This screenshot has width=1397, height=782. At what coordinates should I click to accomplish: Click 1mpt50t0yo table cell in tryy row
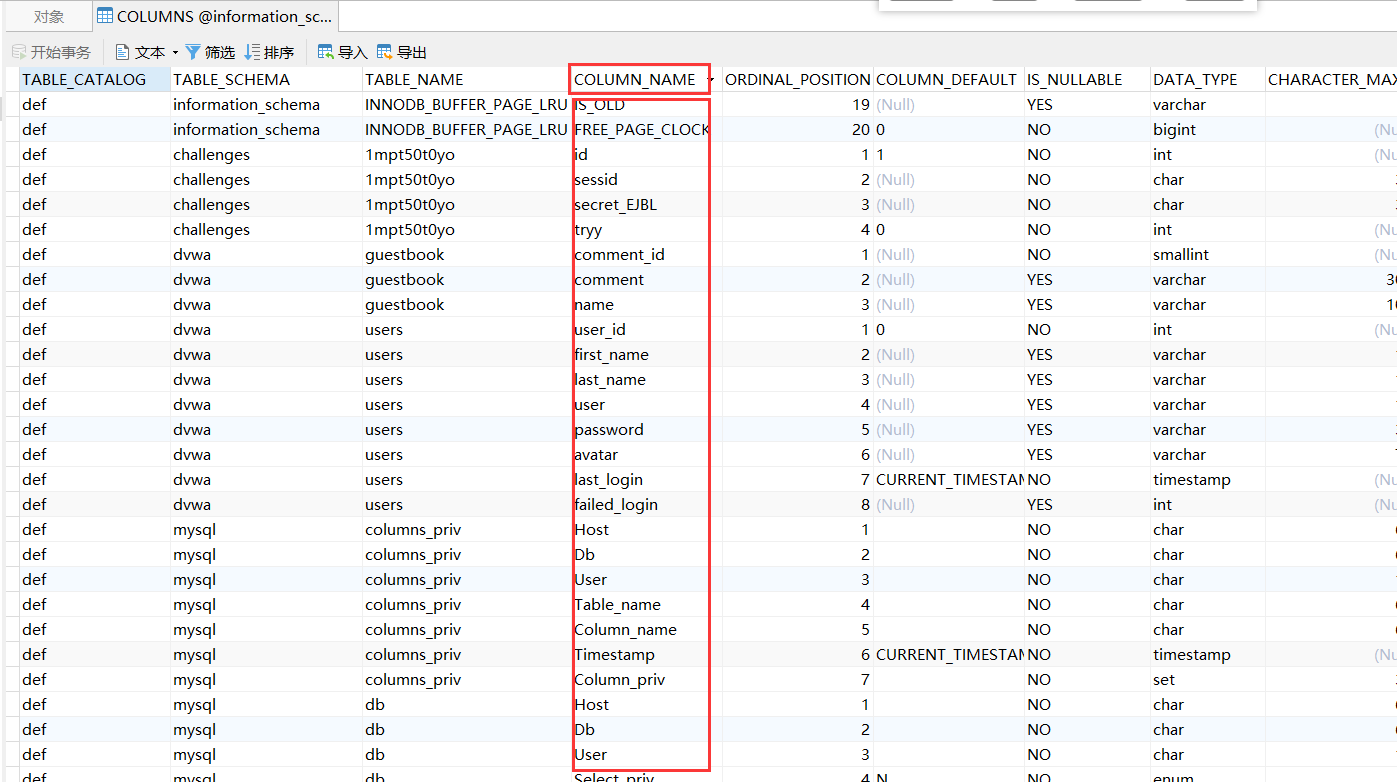pos(466,230)
